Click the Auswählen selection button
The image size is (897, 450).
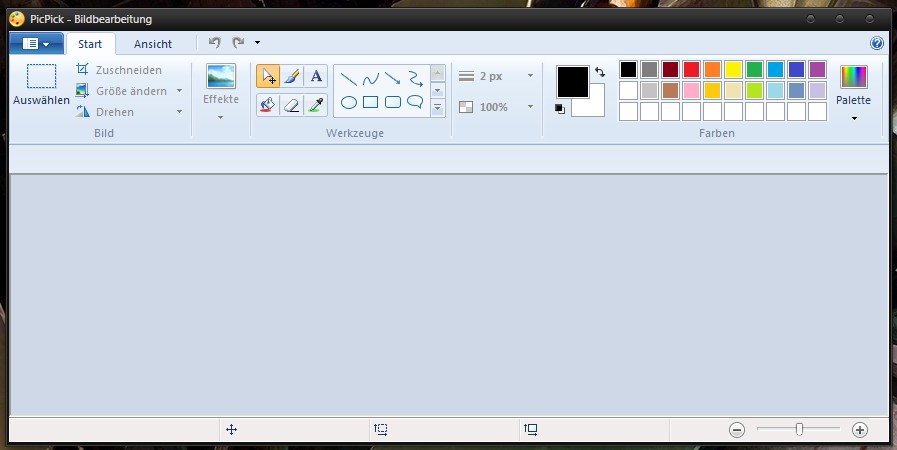41,85
